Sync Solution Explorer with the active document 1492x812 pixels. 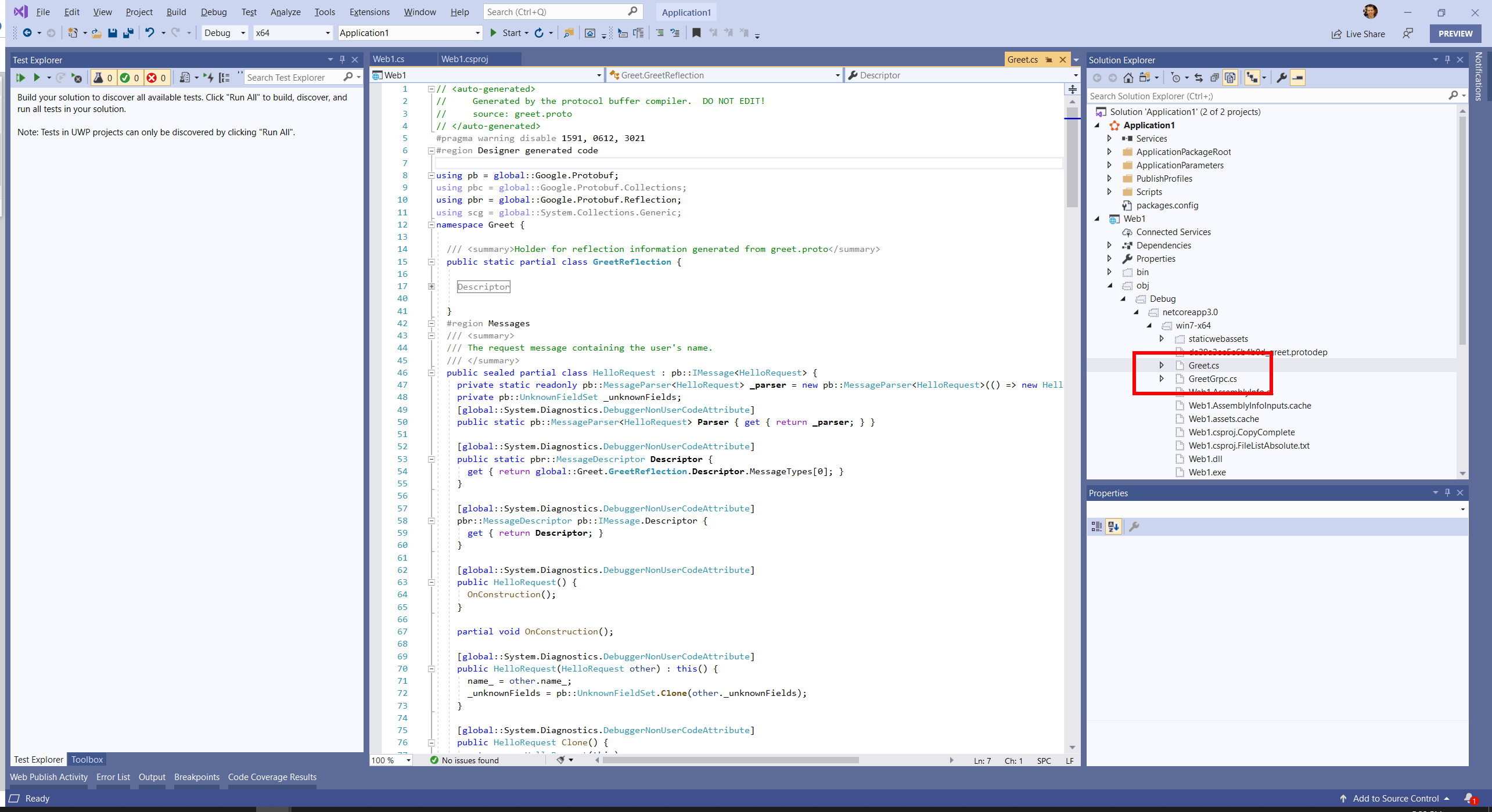(x=1199, y=77)
